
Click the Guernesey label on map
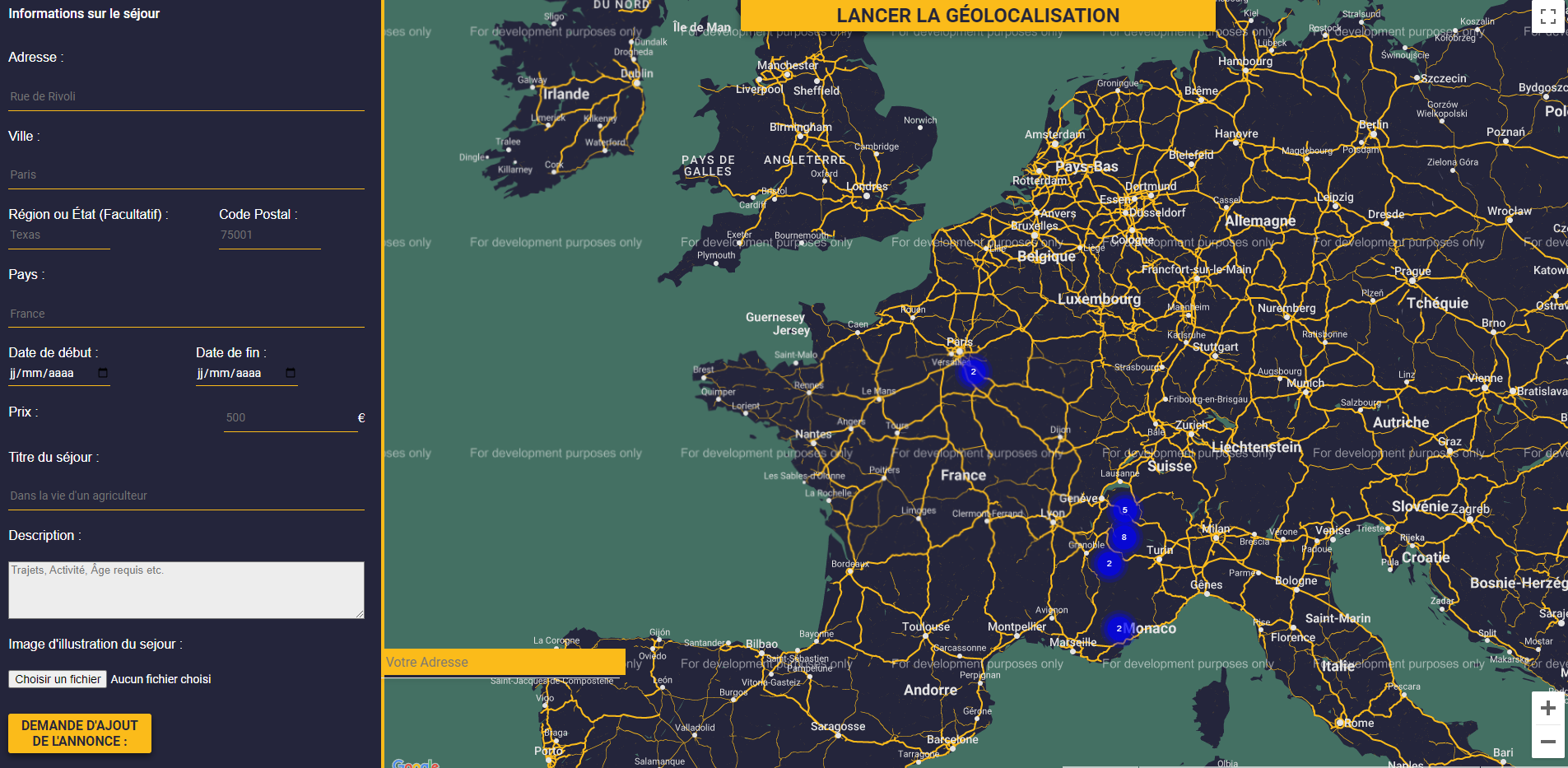click(x=775, y=317)
